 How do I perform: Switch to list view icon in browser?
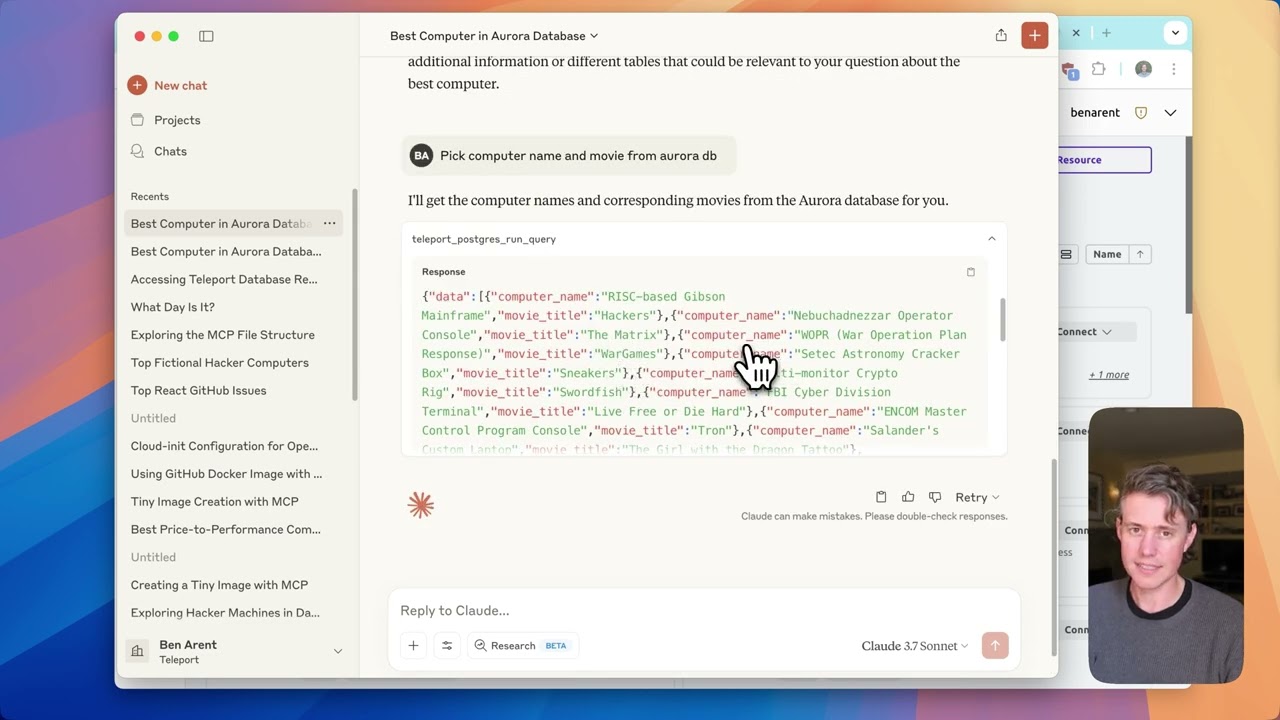(1066, 254)
